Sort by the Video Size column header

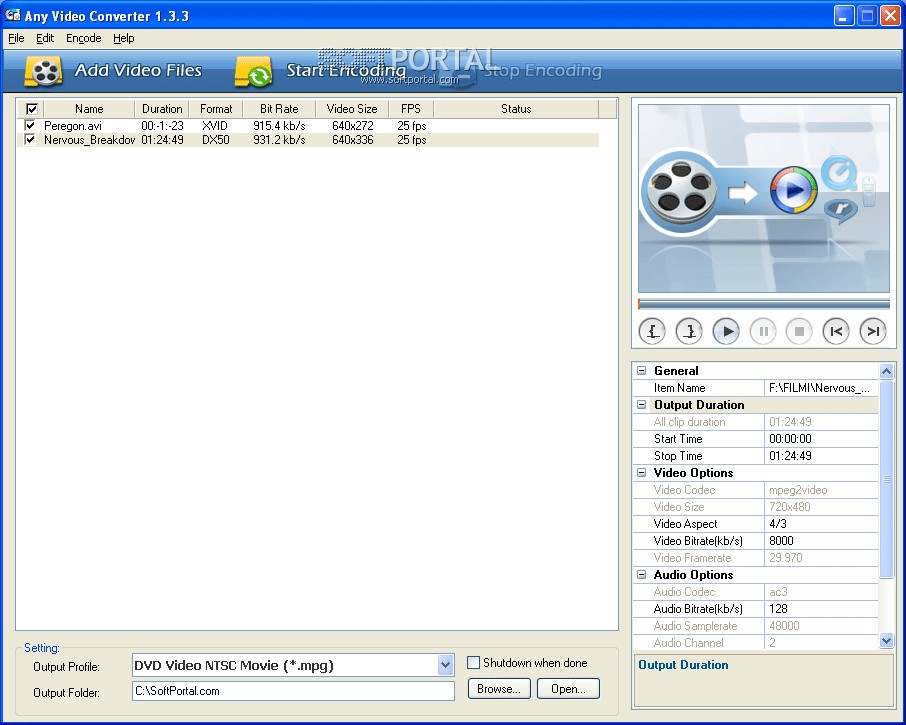coord(352,109)
